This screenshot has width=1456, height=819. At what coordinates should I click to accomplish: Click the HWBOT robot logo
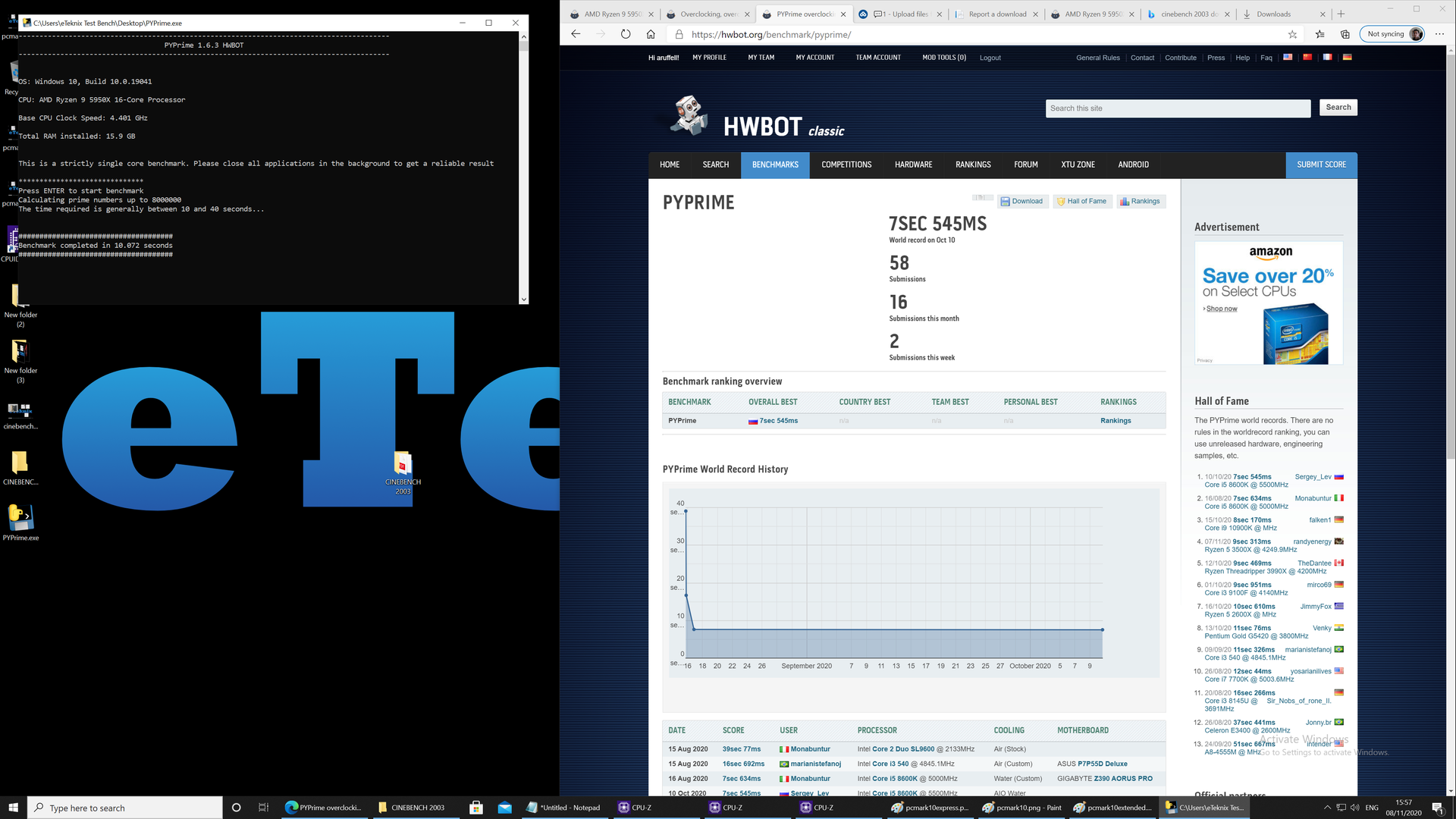point(689,115)
